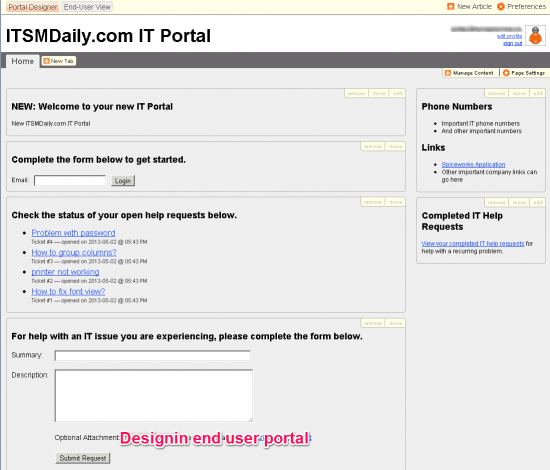Open the edit profile link

pos(509,36)
